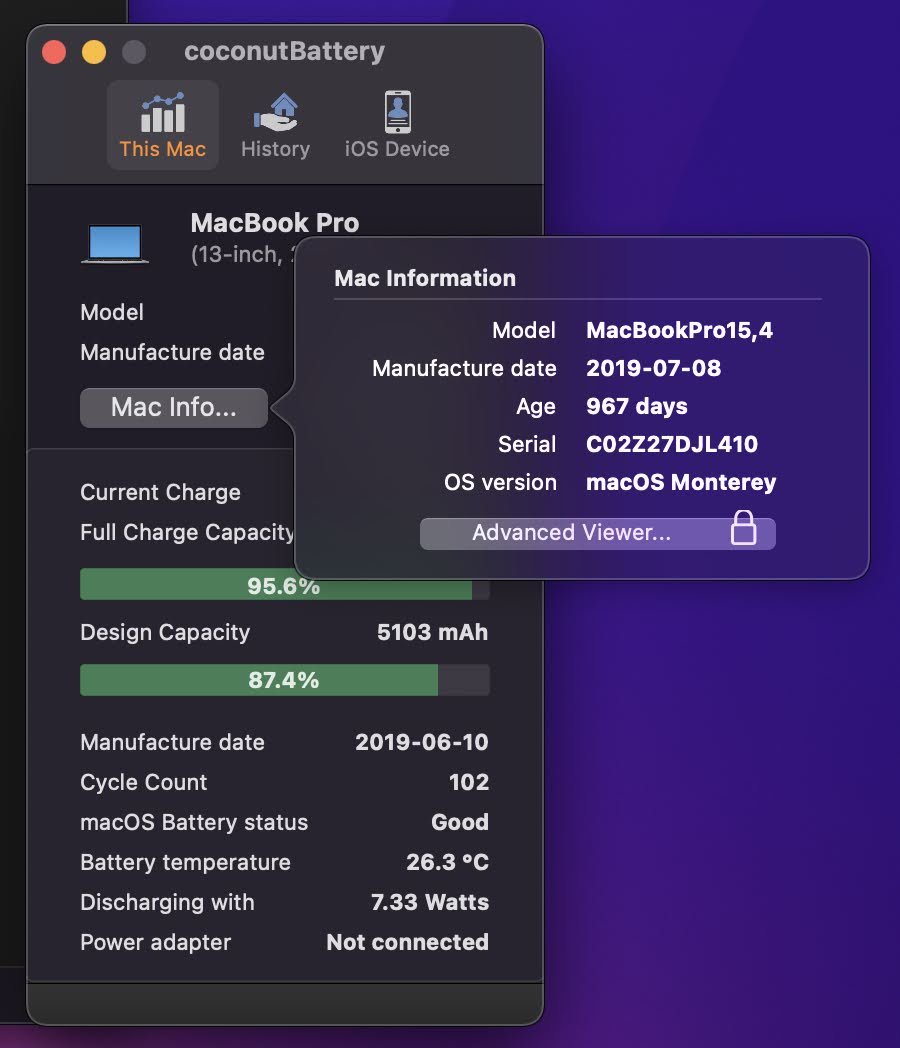Switch to the History tab

coord(275,126)
